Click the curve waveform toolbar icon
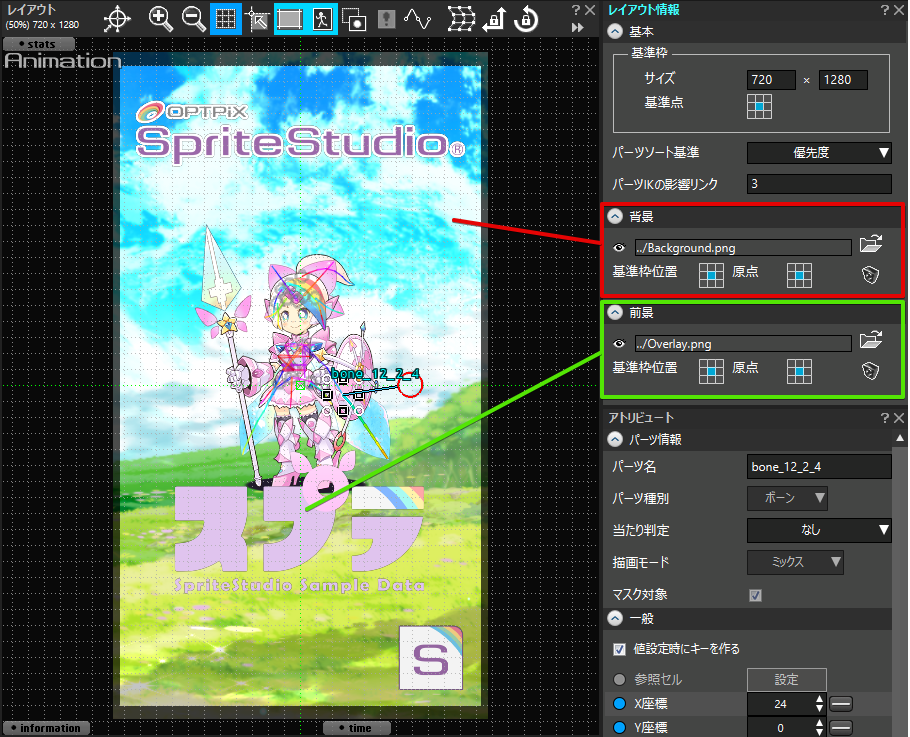The height and width of the screenshot is (737, 910). 418,19
